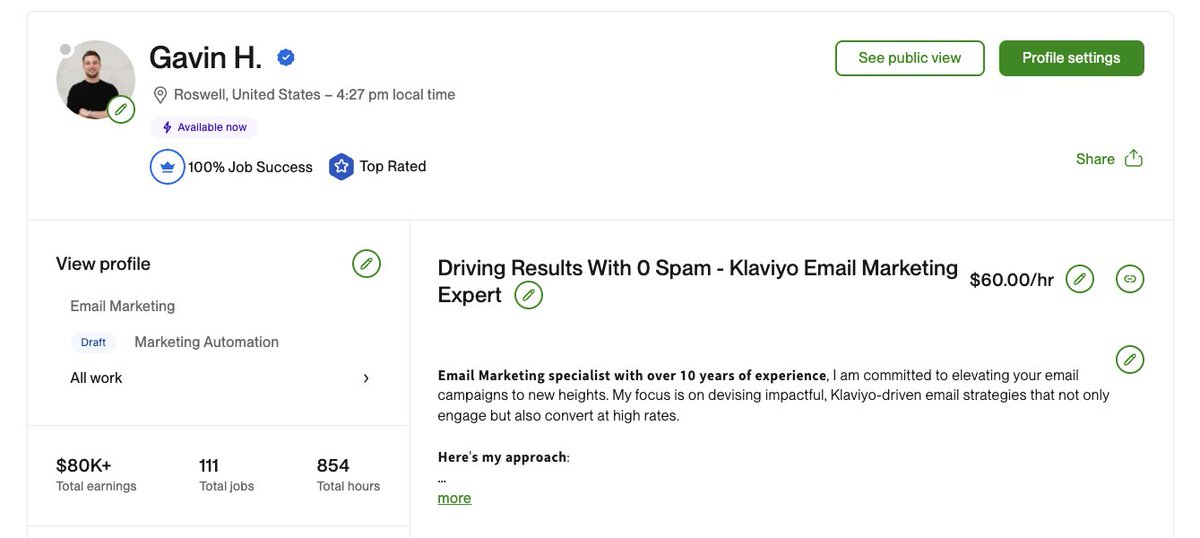Click the blue verified badge next to Gavin H.
The height and width of the screenshot is (538, 1200).
click(286, 58)
